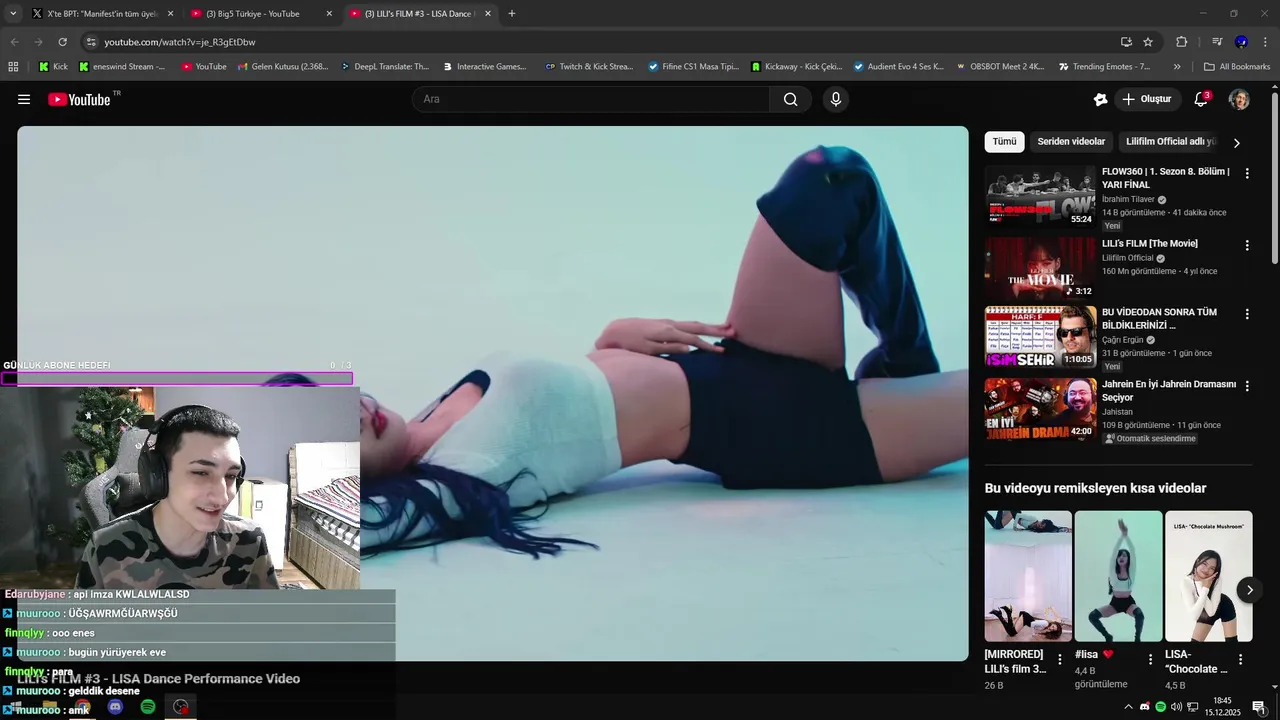Open the account avatar menu
Viewport: 1280px width, 720px height.
pyautogui.click(x=1239, y=99)
